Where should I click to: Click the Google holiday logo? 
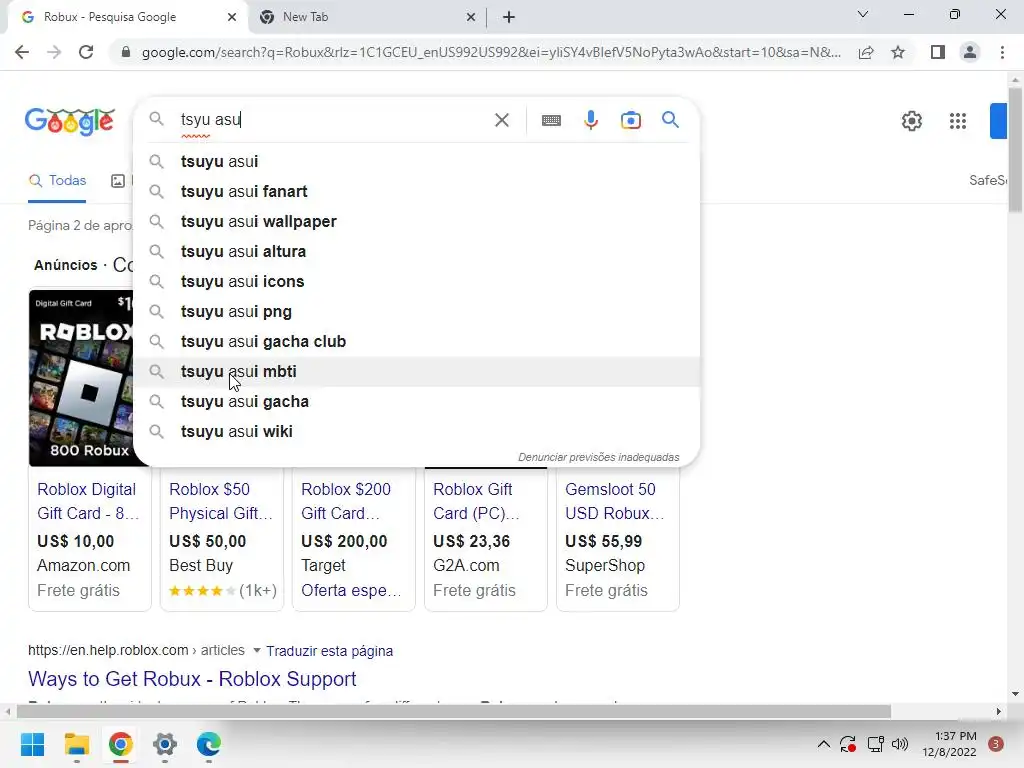[70, 121]
